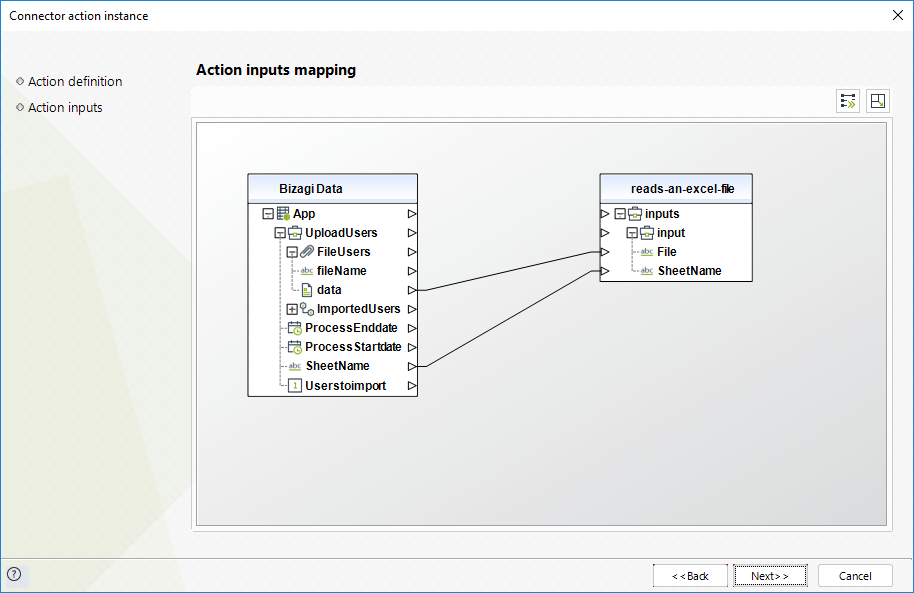914x593 pixels.
Task: Click the output arrow beside ImportedUsers
Action: point(412,309)
